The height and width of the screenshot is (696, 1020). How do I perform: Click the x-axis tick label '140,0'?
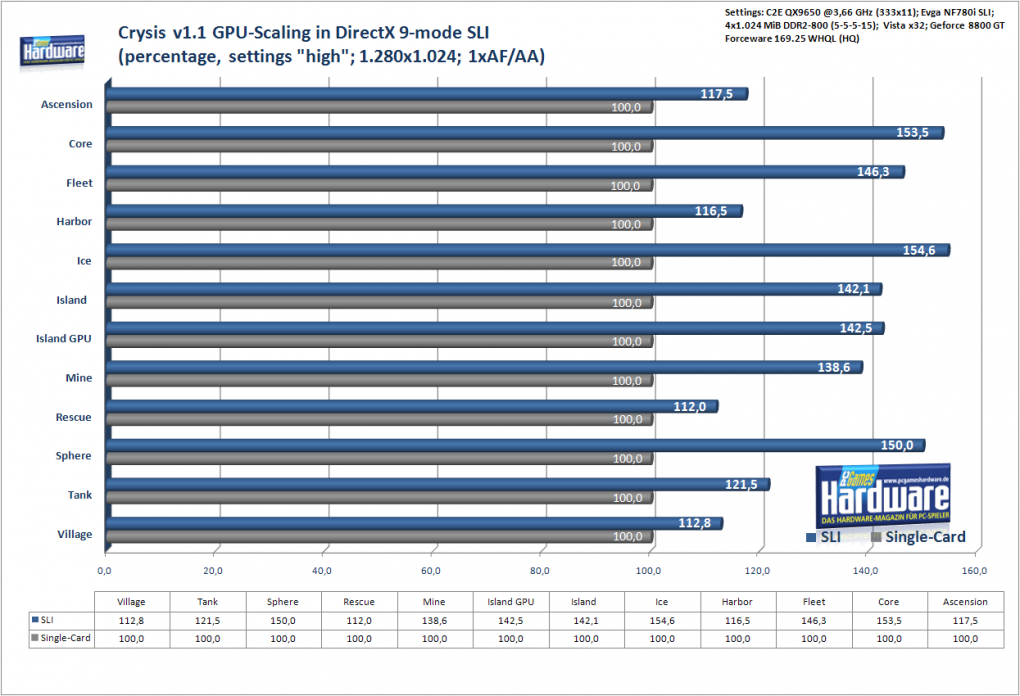pyautogui.click(x=866, y=570)
